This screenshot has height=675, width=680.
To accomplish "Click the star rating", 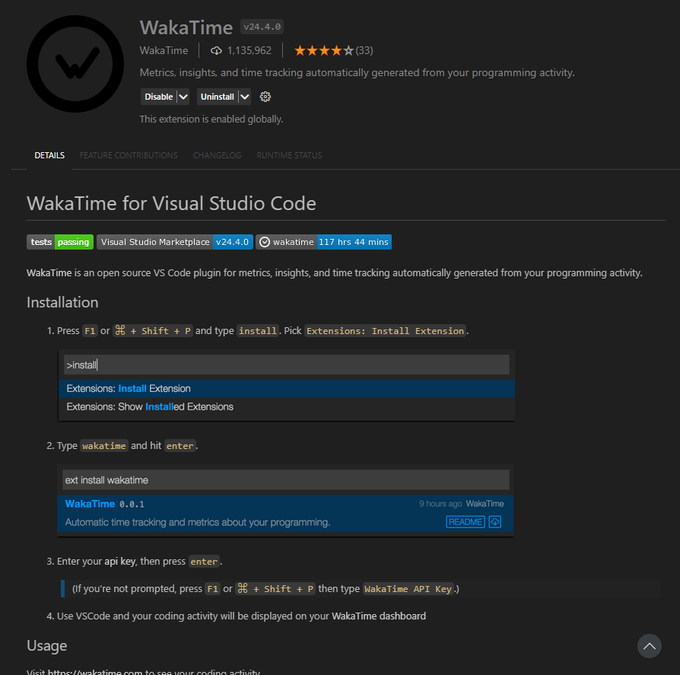I will point(324,51).
